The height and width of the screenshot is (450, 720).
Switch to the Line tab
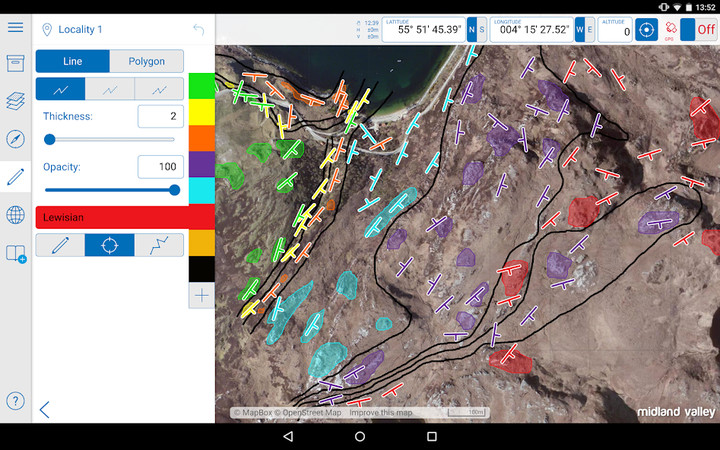(x=72, y=61)
